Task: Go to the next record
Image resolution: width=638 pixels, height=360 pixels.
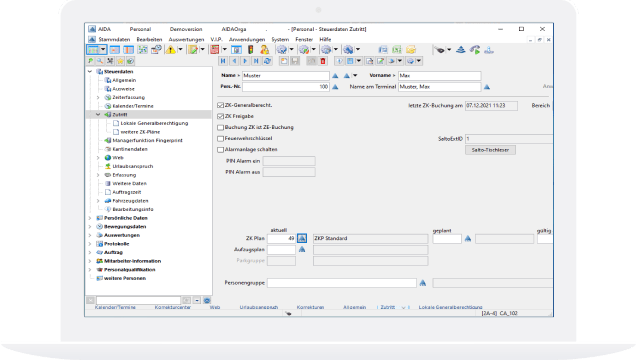Action: (245, 61)
